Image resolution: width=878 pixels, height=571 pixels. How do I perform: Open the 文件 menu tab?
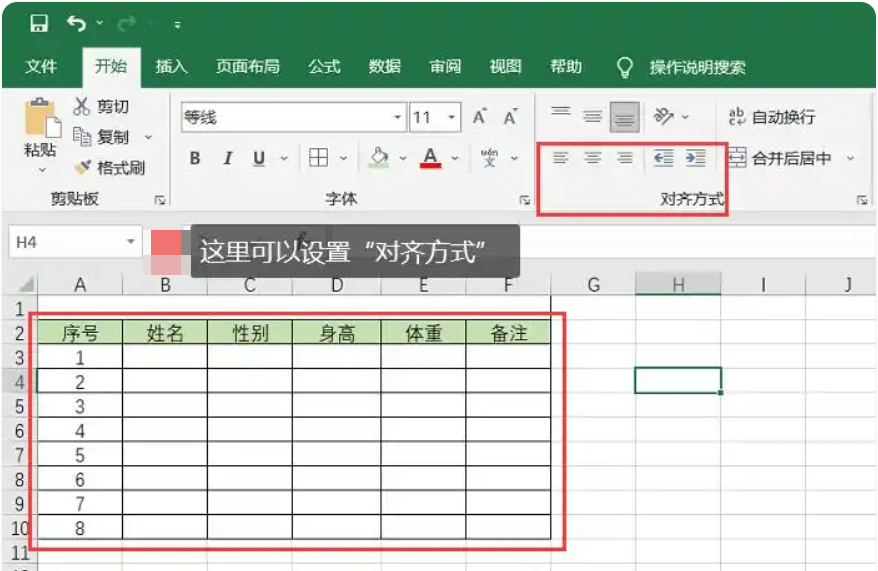coord(41,67)
